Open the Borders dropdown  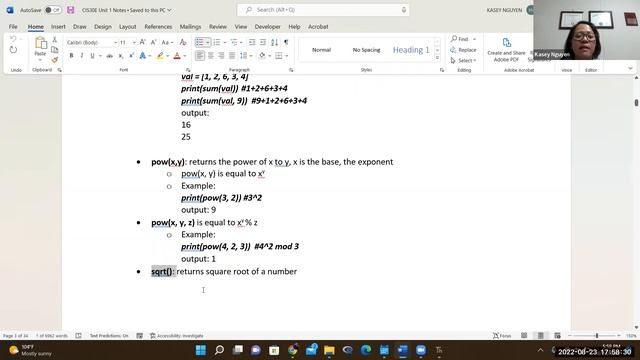point(287,56)
